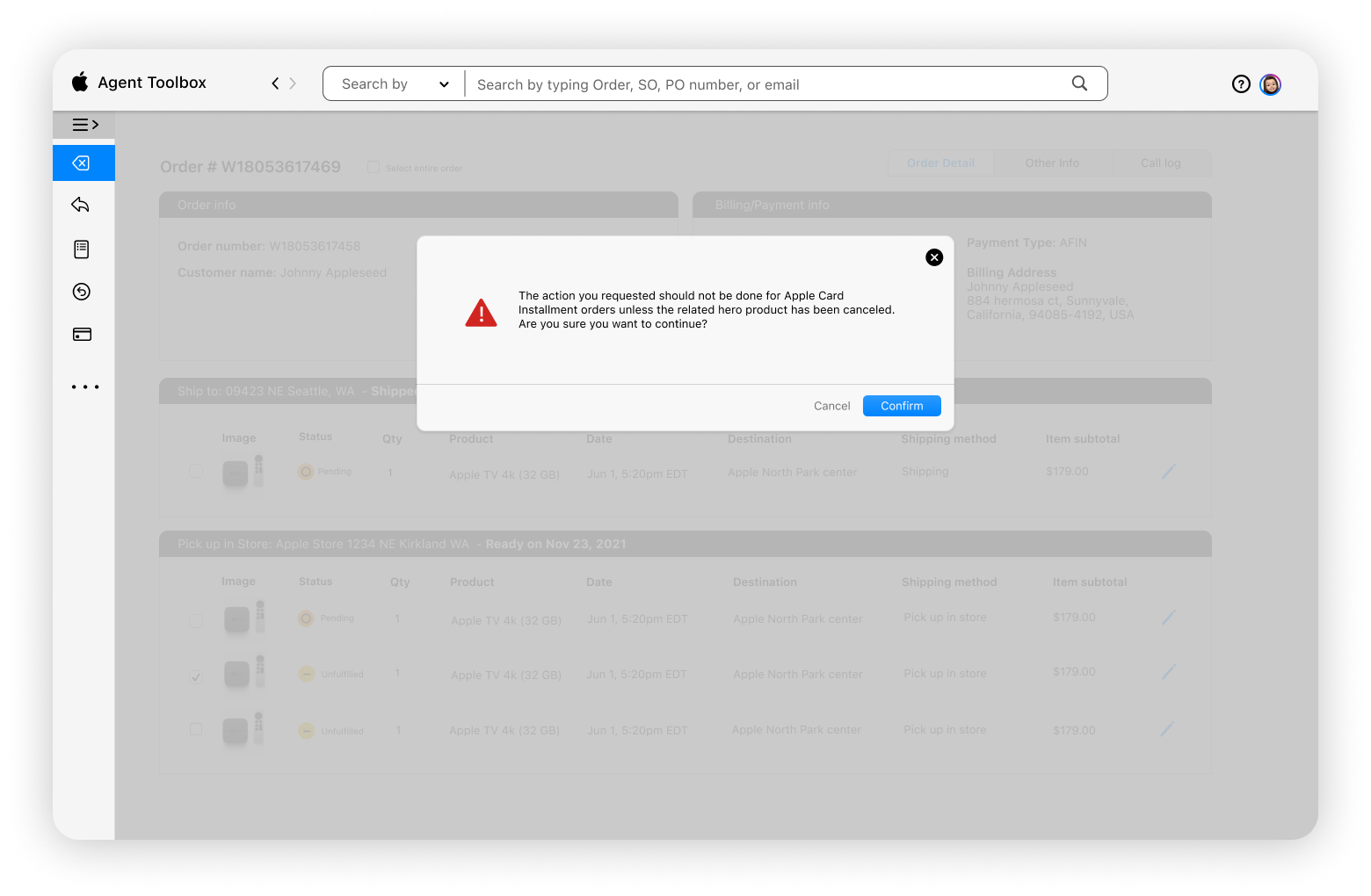Click the Agent Toolbox title
Viewport: 1371px width, 896px height.
point(152,83)
